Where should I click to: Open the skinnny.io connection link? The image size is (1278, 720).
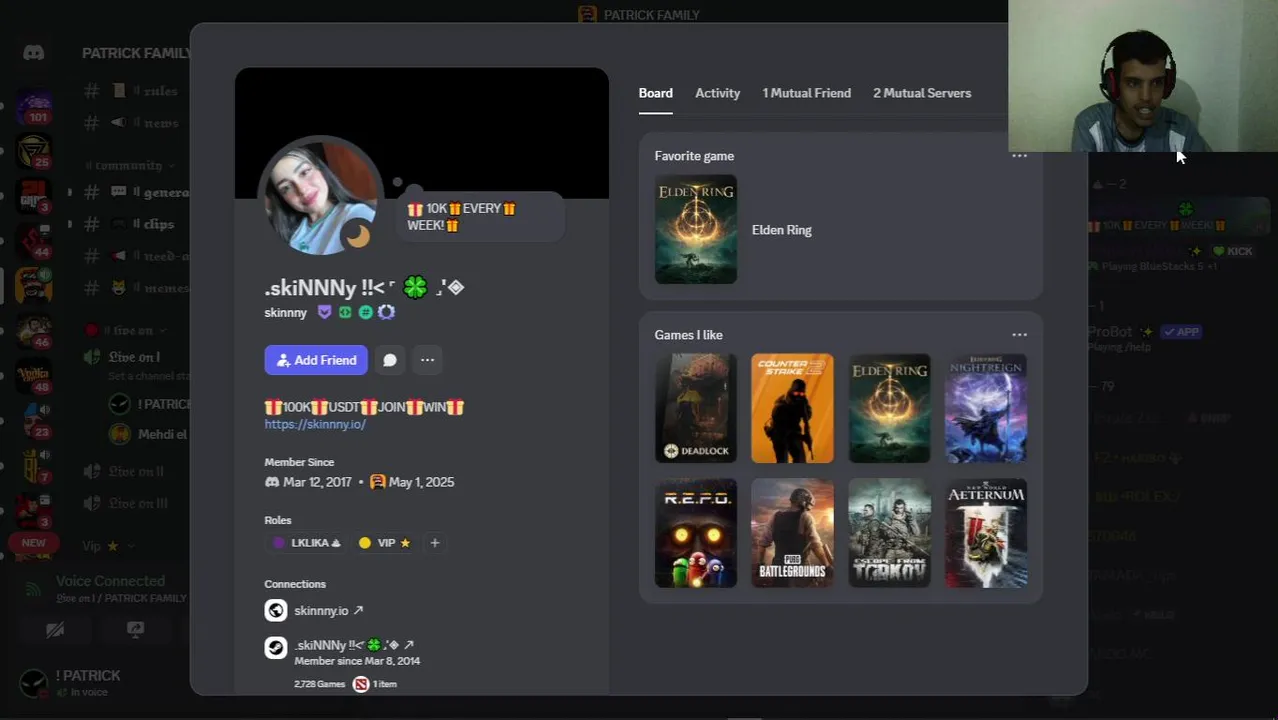coord(329,610)
